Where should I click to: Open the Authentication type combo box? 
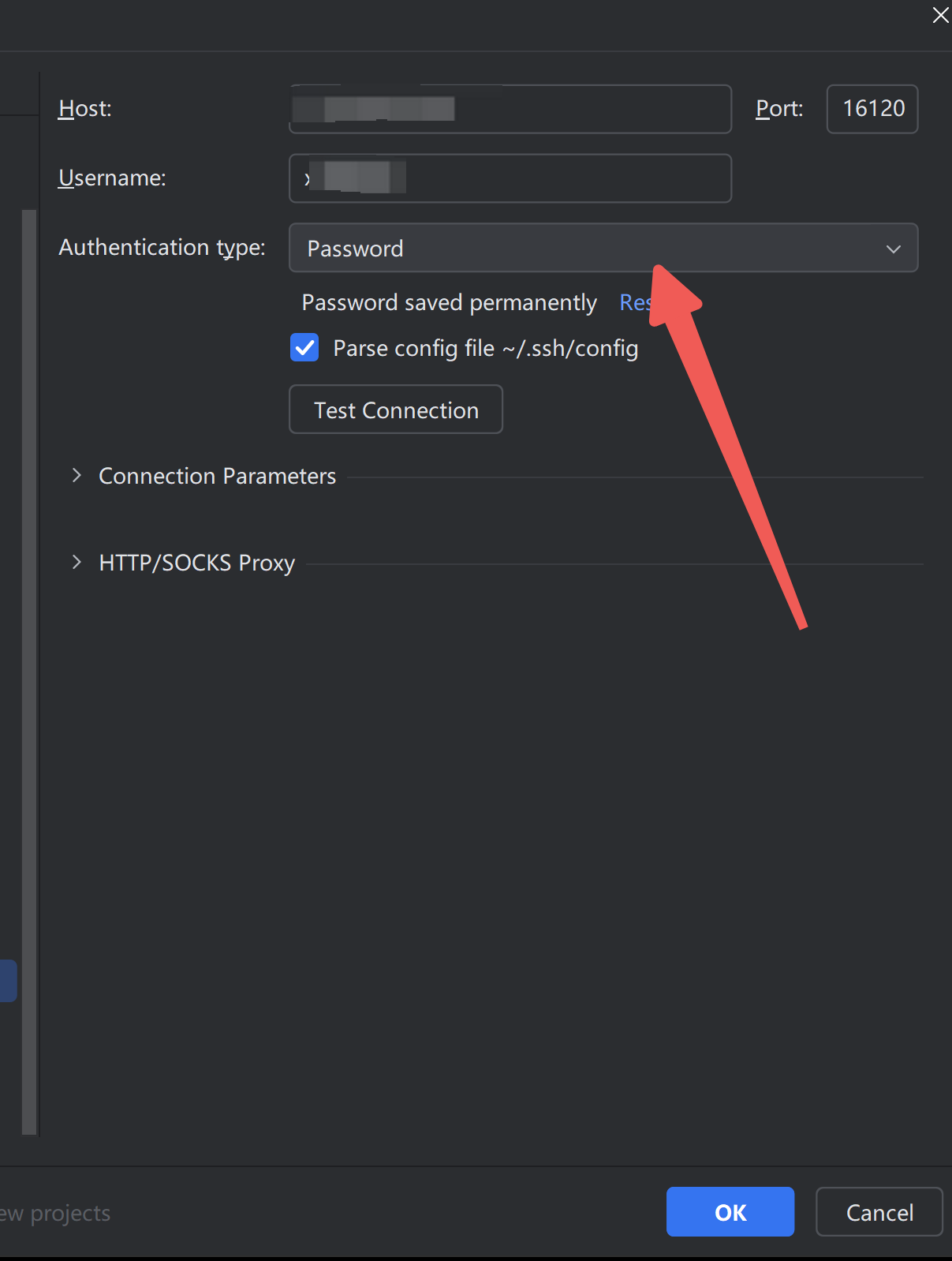(603, 248)
